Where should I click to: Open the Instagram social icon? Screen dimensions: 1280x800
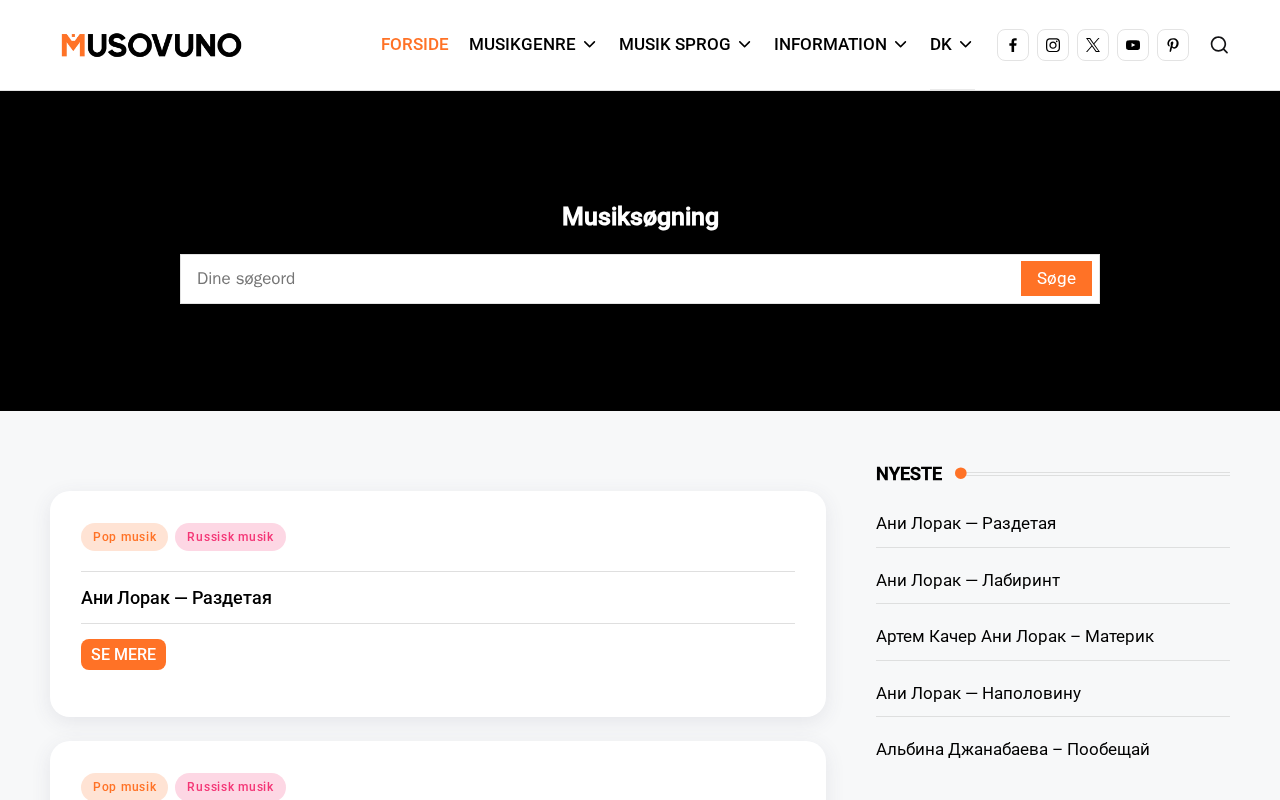[x=1053, y=45]
